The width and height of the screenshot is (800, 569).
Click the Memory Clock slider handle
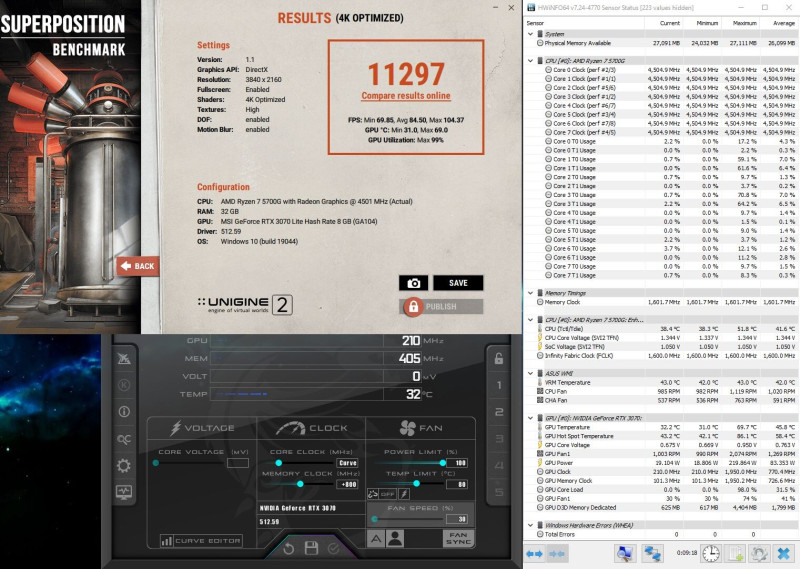[x=300, y=484]
